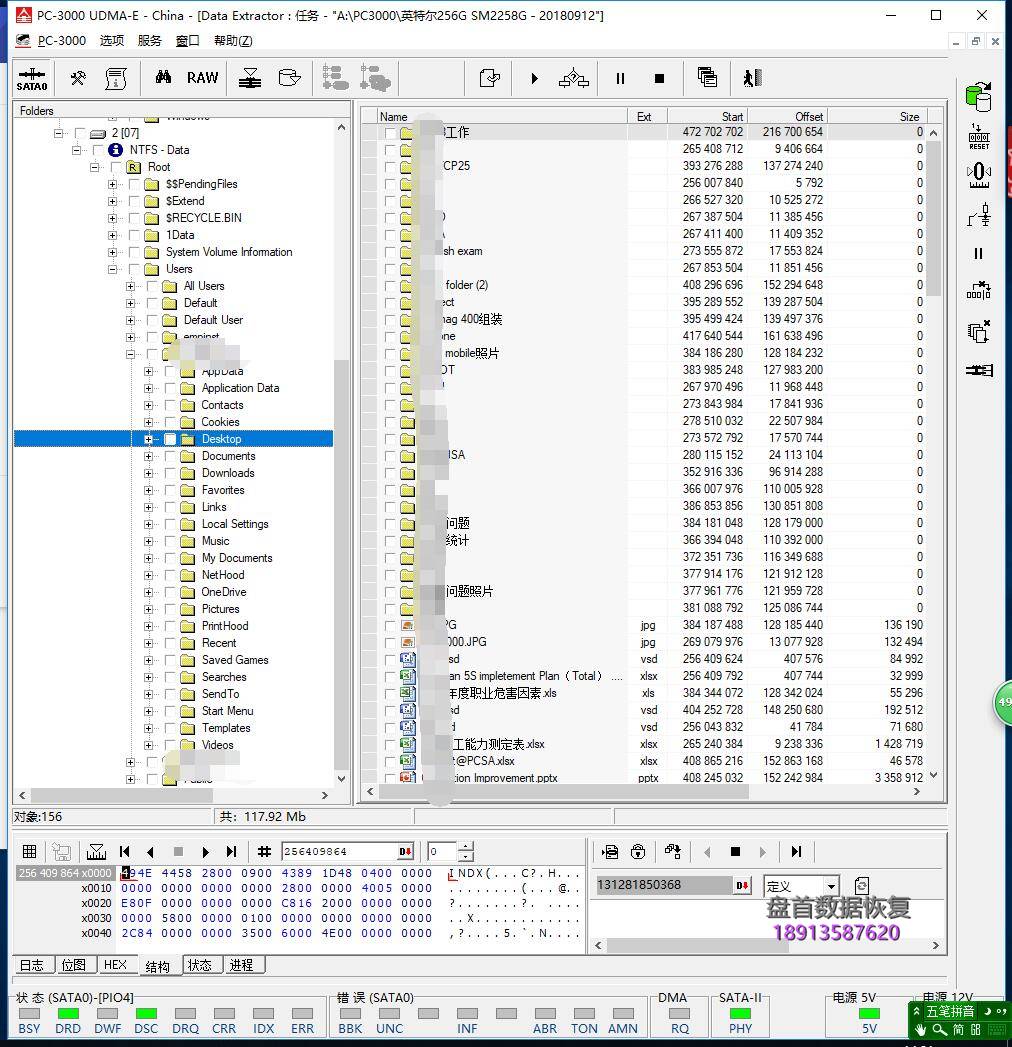Click the binoculars search icon
The width and height of the screenshot is (1012, 1047).
pos(163,78)
